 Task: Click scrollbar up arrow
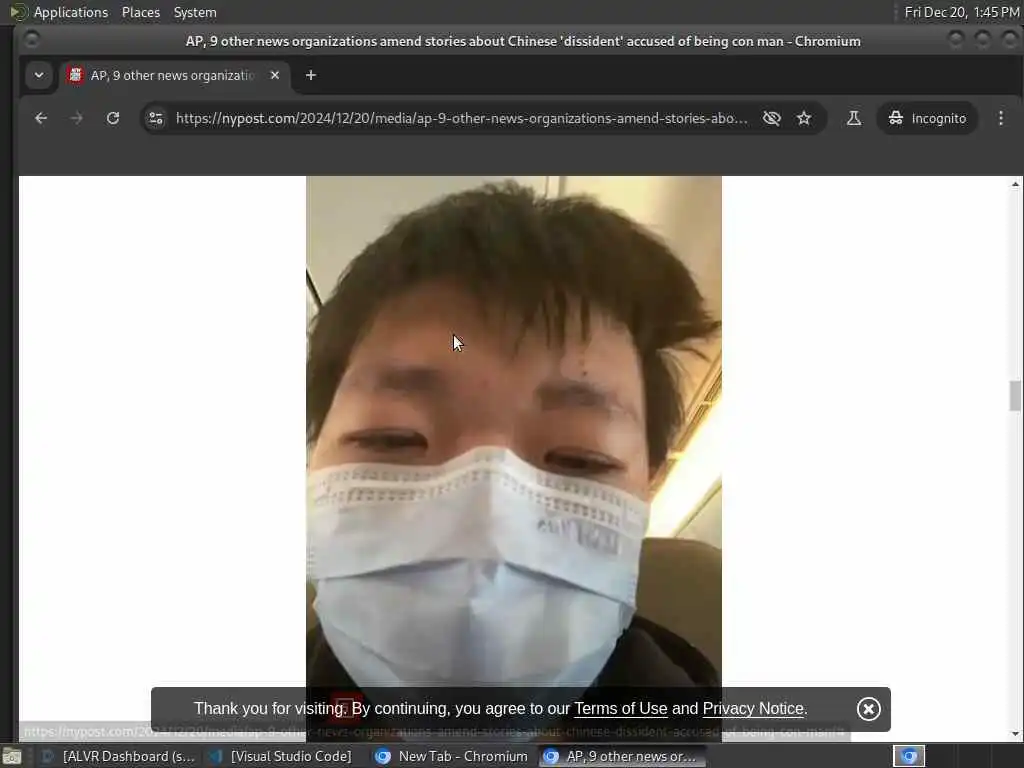[x=1015, y=184]
